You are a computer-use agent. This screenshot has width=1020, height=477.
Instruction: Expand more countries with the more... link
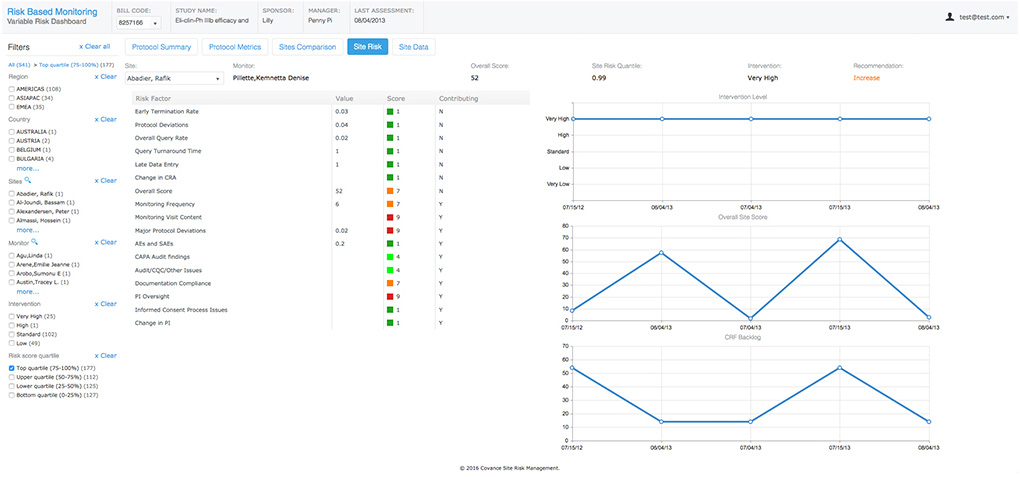(27, 168)
